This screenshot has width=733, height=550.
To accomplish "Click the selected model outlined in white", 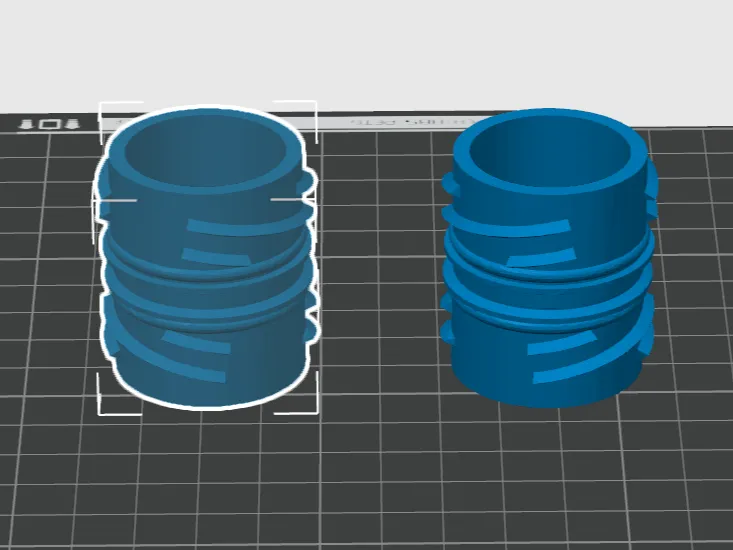I will (206, 258).
